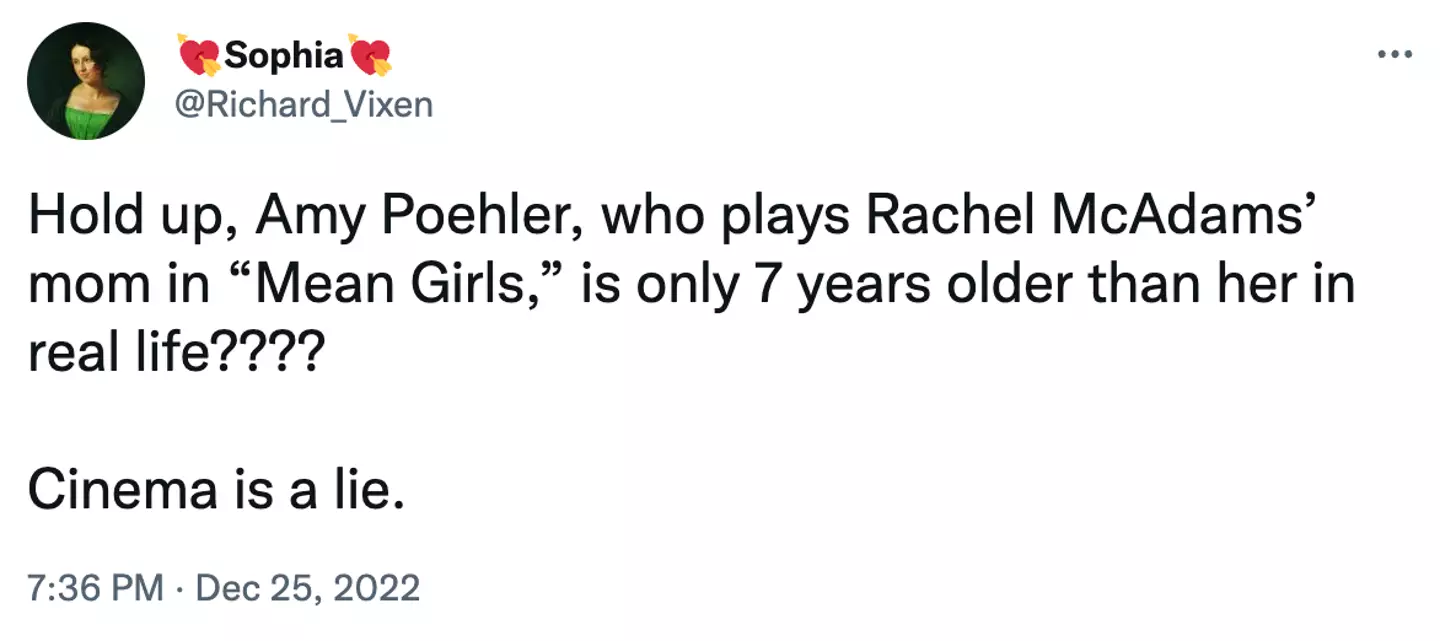This screenshot has width=1440, height=641.
Task: Click the four question marks ending the sentence
Action: click(x=269, y=350)
